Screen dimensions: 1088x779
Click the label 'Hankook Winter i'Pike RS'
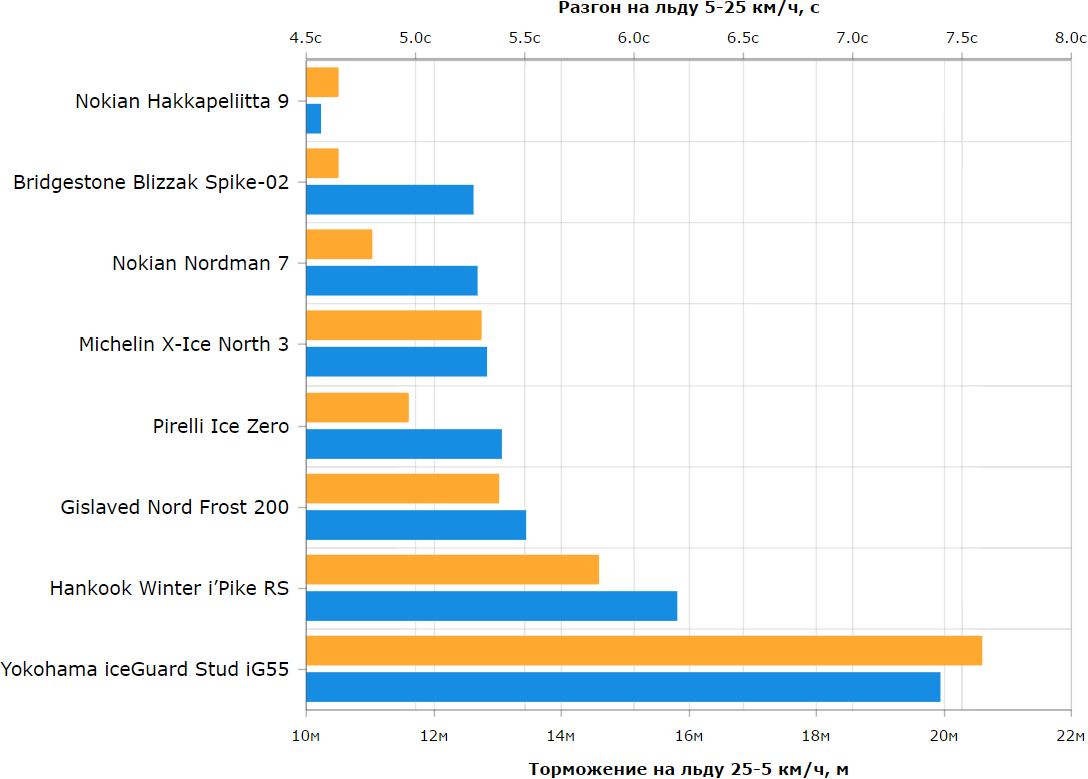169,588
